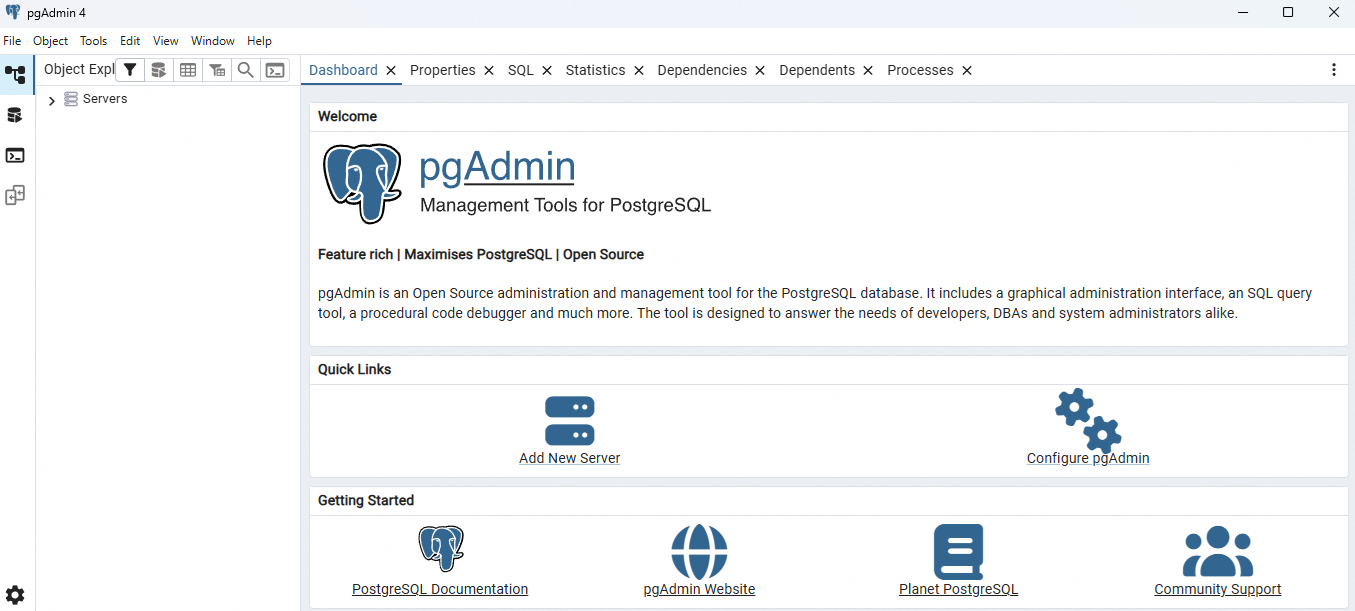Screen dimensions: 1355x611
Task: Open the vertical ellipsis menu near tabs
Action: click(1333, 69)
